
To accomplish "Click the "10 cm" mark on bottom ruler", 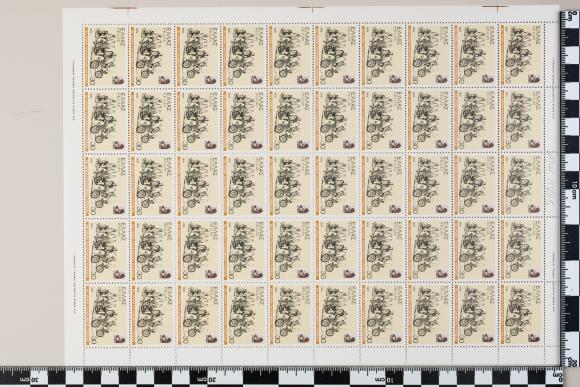I will pyautogui.click(x=384, y=380).
